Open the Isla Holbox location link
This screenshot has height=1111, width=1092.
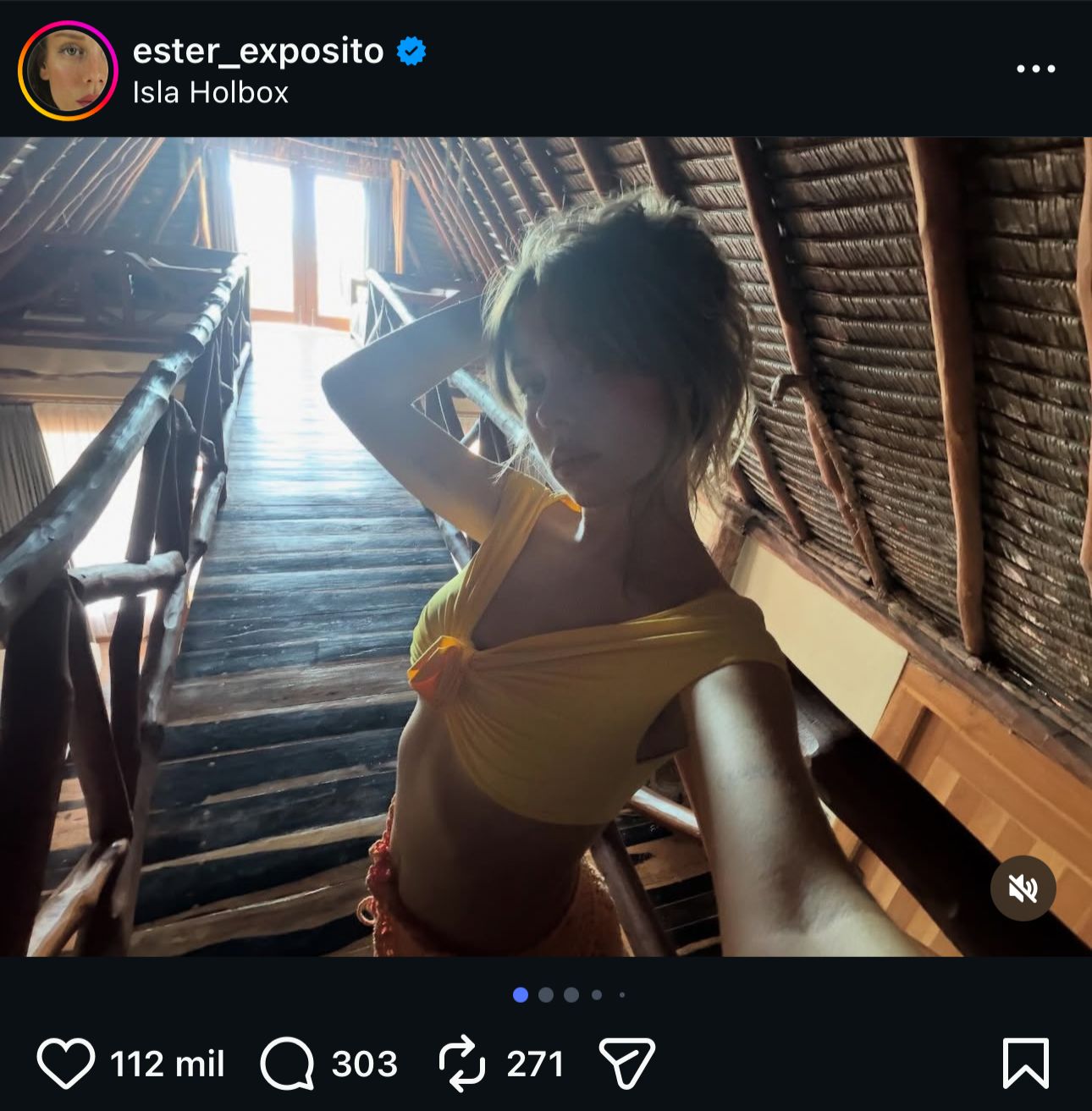[211, 92]
